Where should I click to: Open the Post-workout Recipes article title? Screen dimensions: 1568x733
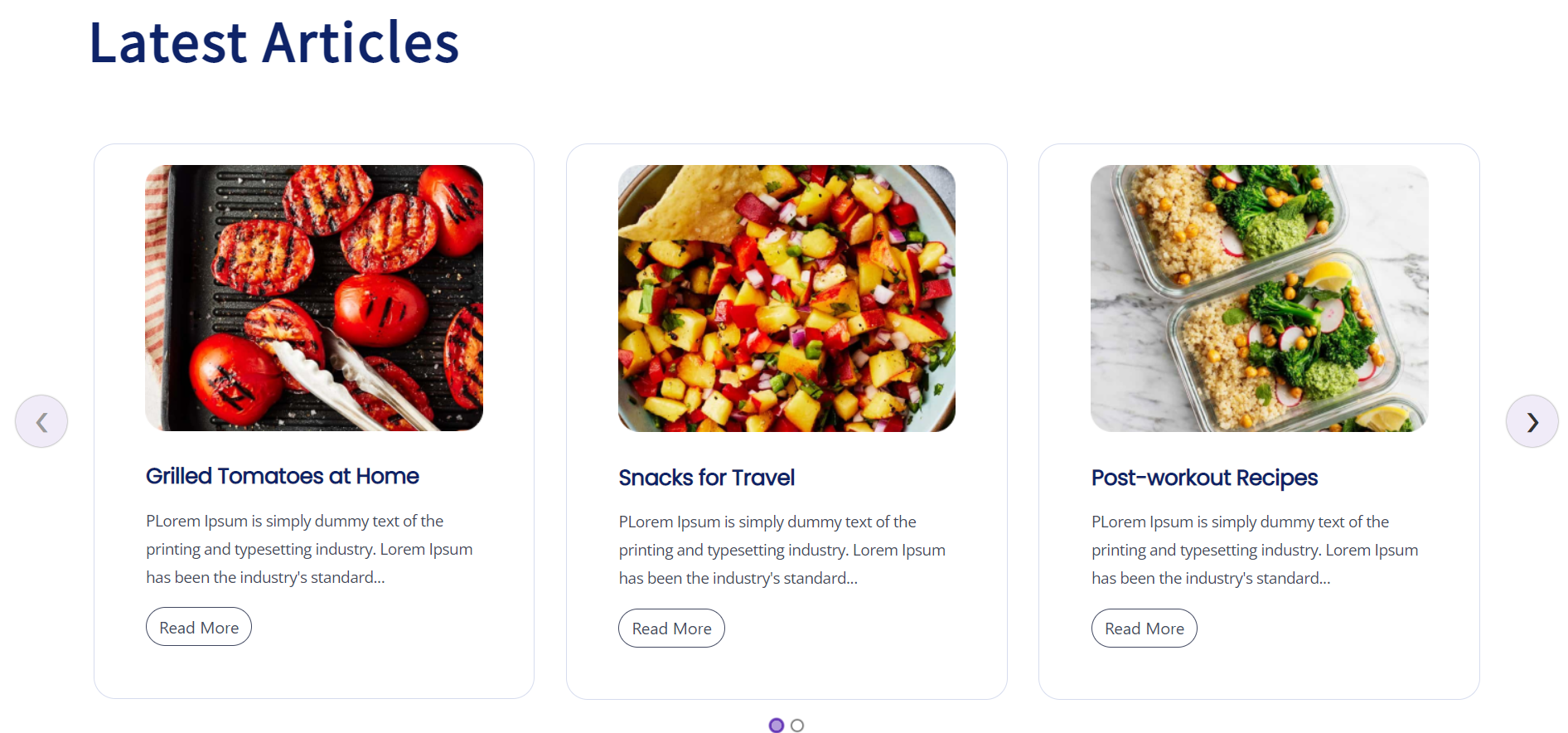(x=1204, y=478)
